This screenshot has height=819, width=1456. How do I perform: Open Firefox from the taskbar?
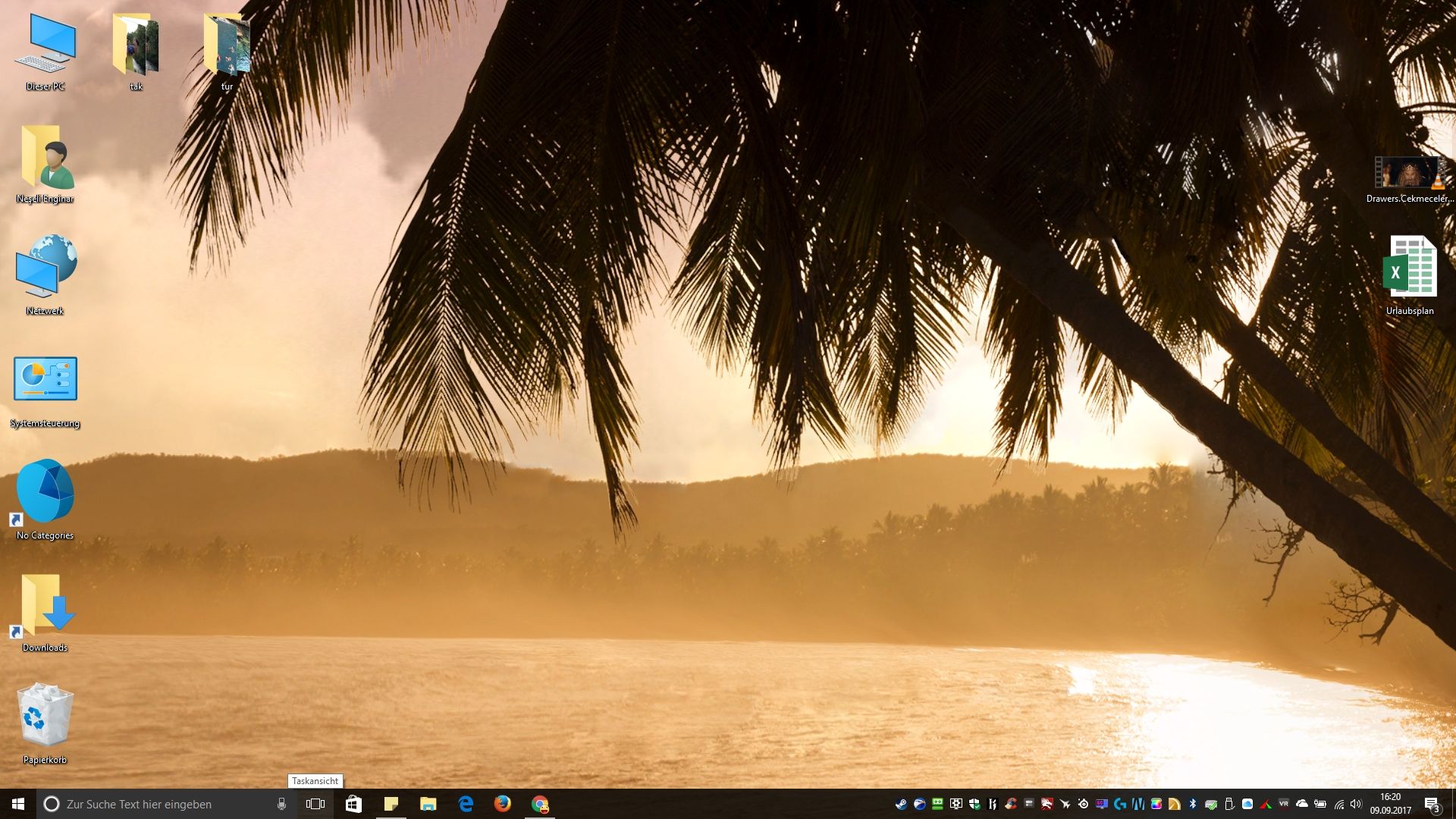point(502,804)
